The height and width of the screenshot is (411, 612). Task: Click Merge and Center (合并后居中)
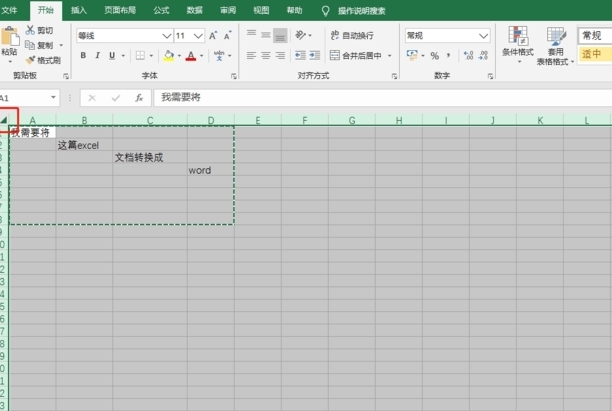click(x=356, y=55)
